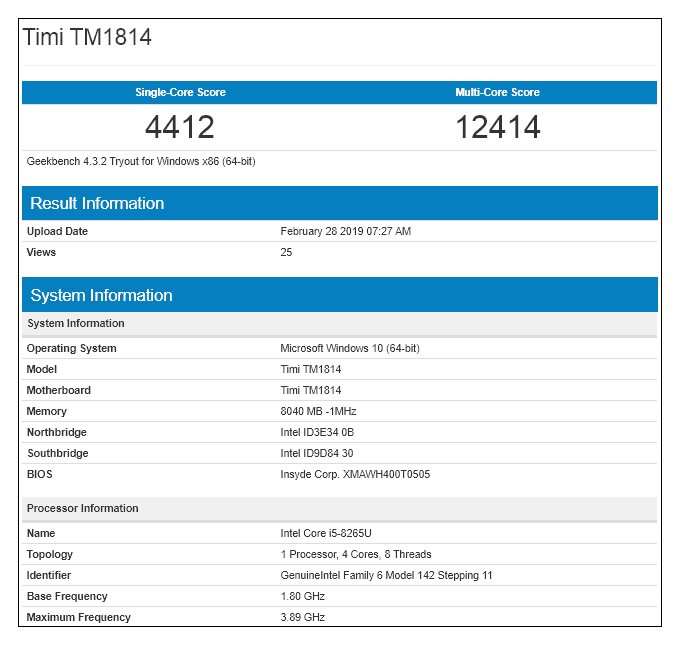Select Microsoft Windows 10 (64-bit) value

350,348
